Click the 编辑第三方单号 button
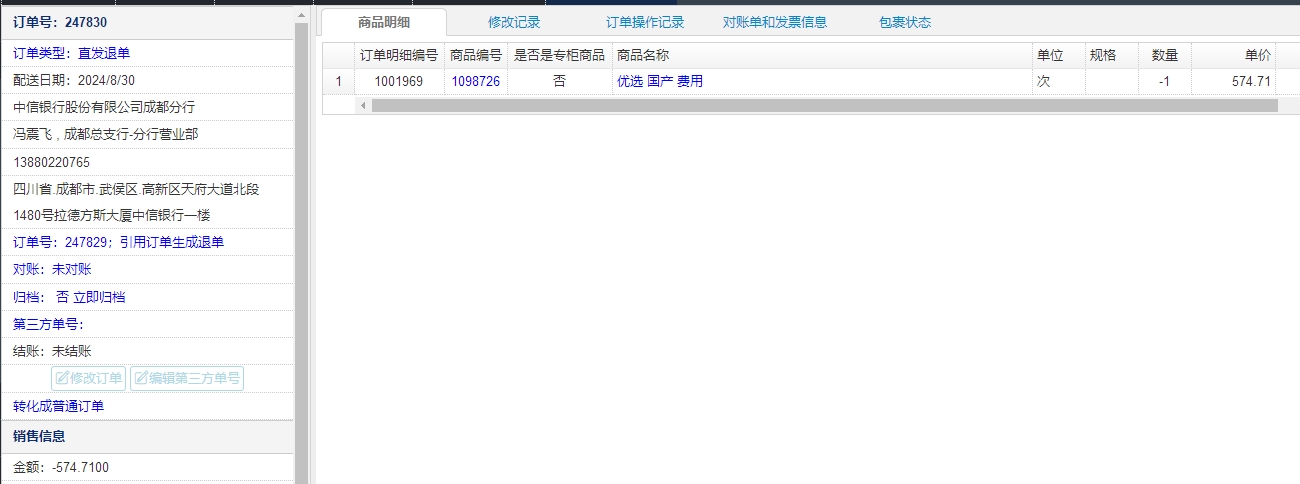Viewport: 1300px width, 484px height. pyautogui.click(x=187, y=378)
